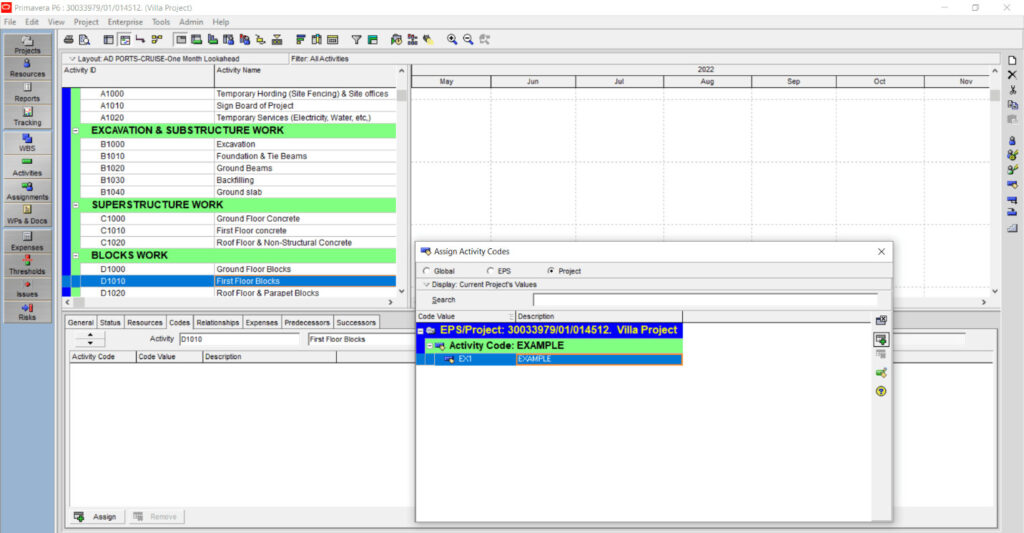
Task: Click the Zoom Out magnifier icon
Action: [468, 40]
